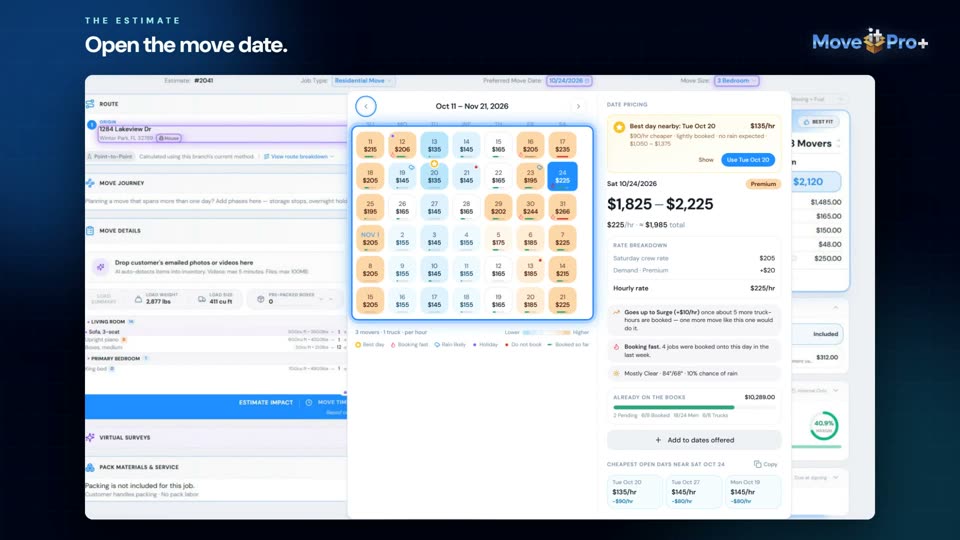
Task: Open the Preferred Move Date picker field
Action: 569,81
